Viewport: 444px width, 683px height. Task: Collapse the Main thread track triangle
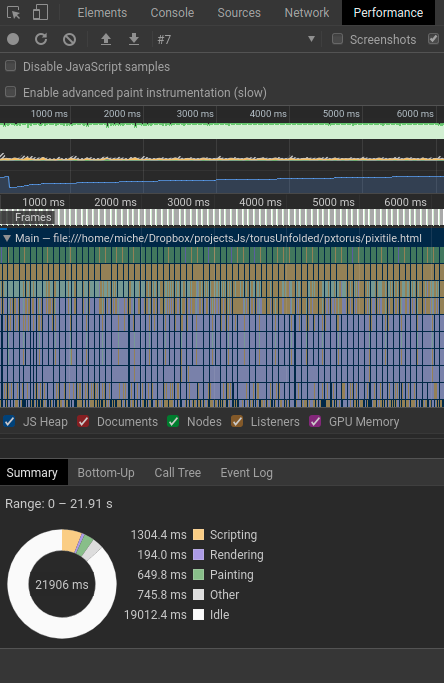coord(7,238)
